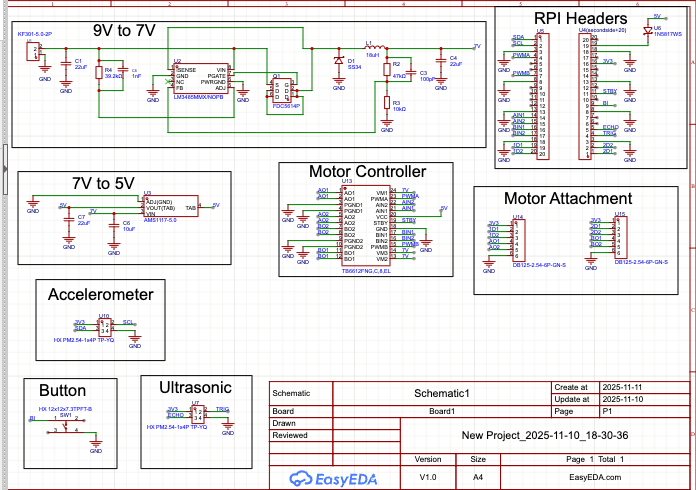Click the KF301 input connector symbol
This screenshot has width=696, height=490.
pos(33,50)
